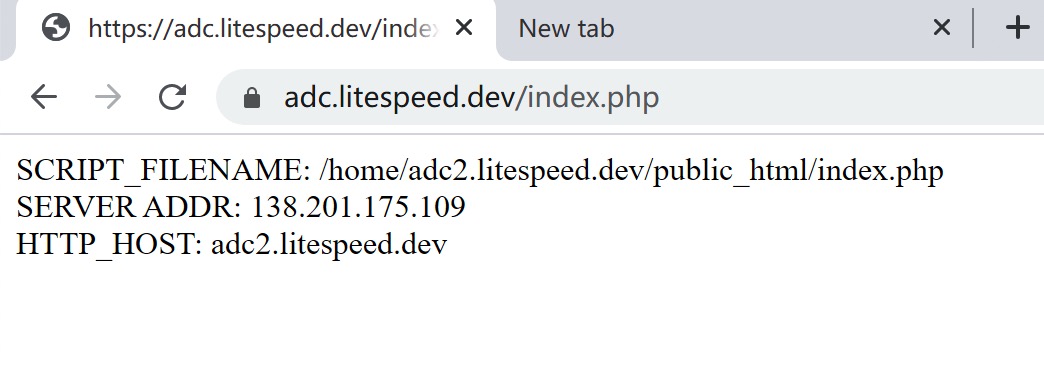This screenshot has height=372, width=1044.
Task: Click empty address bar space after URL
Action: [852, 98]
